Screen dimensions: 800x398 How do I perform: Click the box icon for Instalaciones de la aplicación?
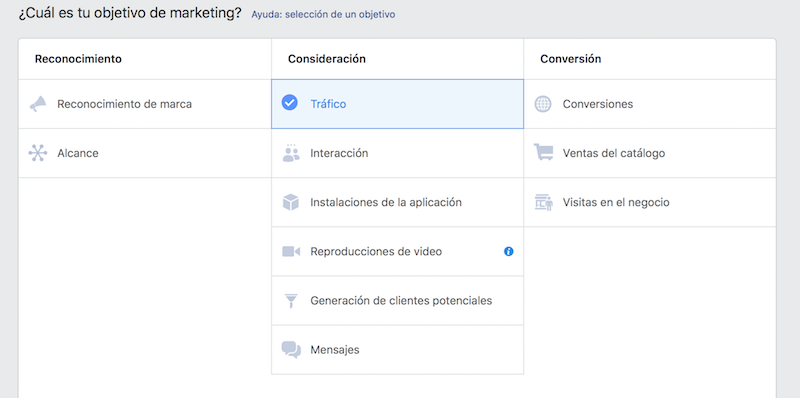[290, 202]
